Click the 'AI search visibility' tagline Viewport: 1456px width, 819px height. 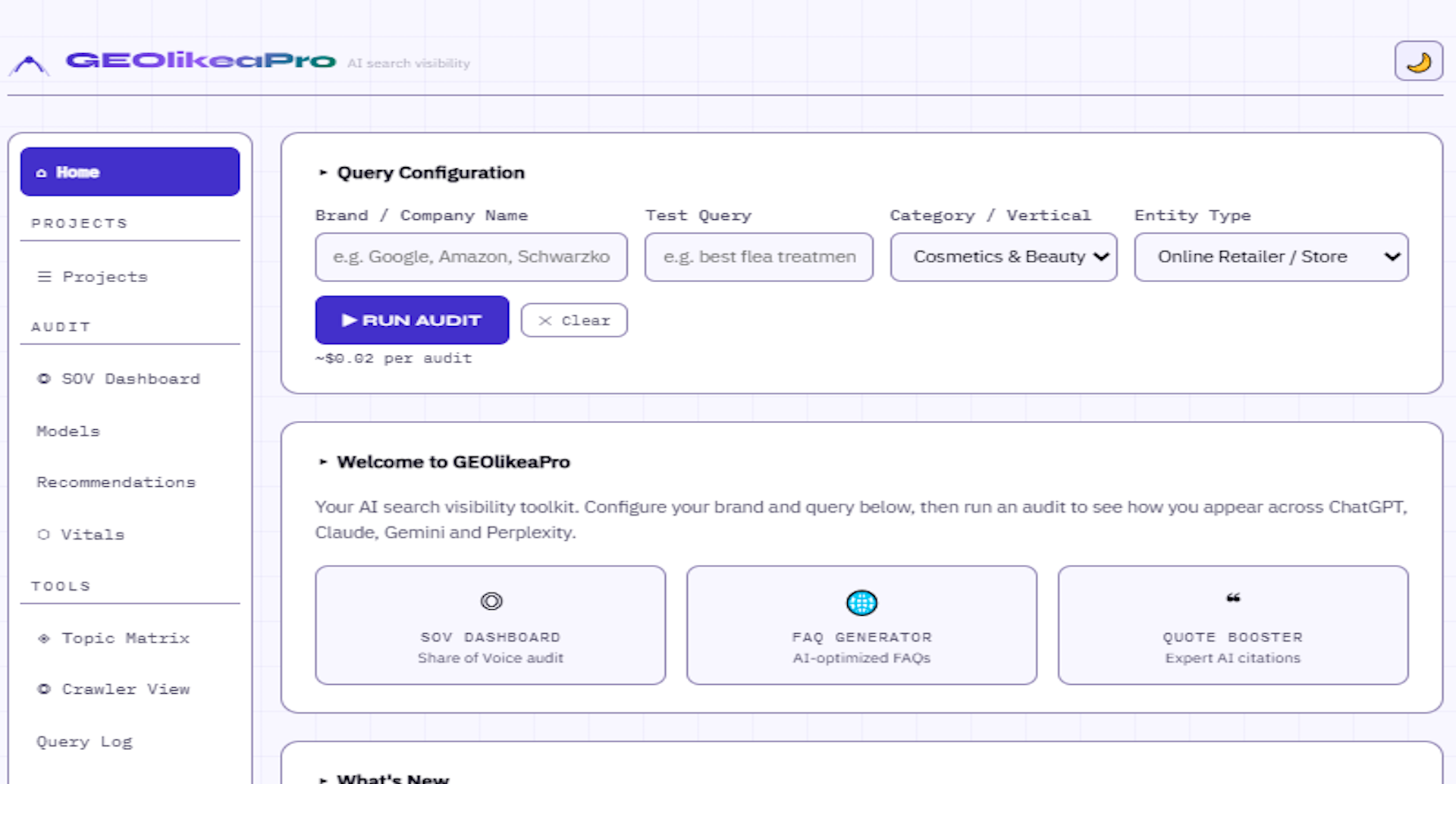click(x=409, y=64)
